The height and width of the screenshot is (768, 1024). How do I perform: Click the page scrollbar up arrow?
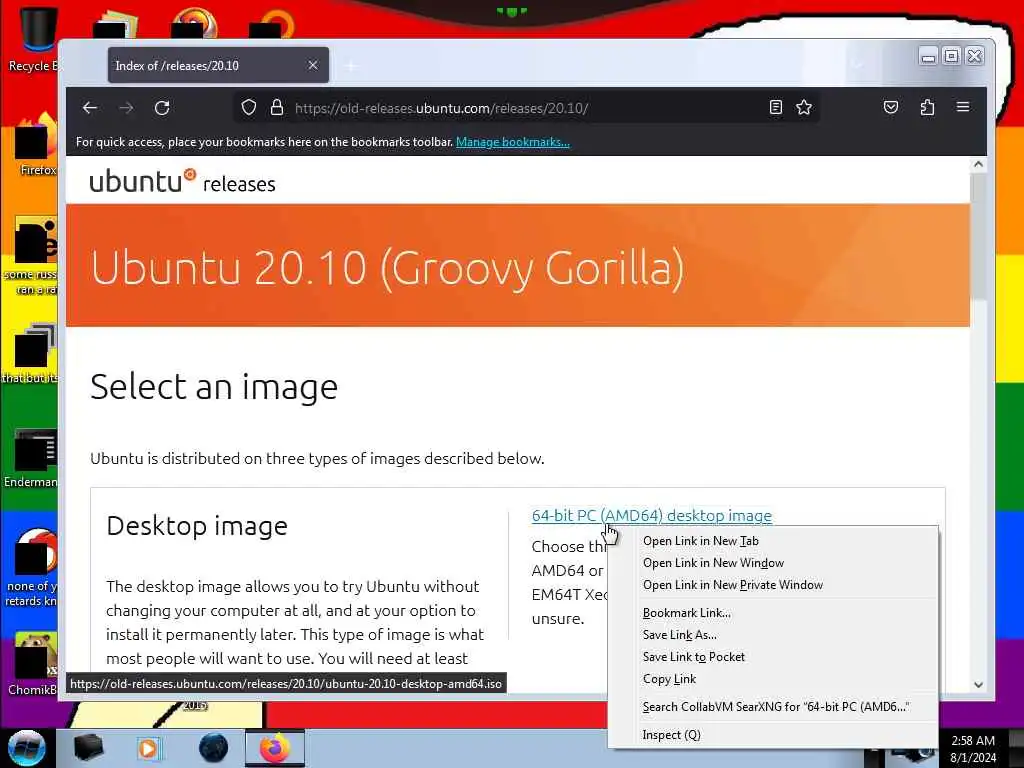click(978, 165)
